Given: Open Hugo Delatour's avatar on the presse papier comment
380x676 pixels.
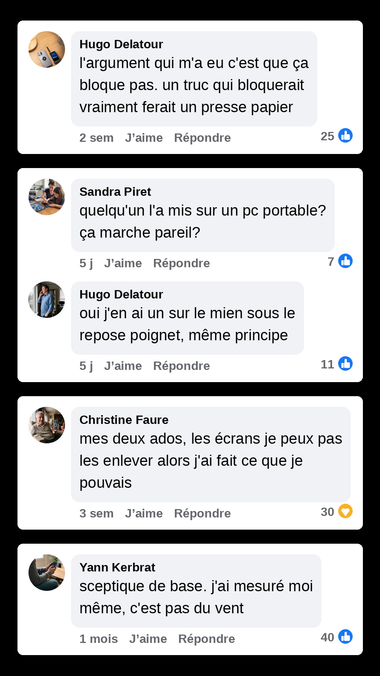Looking at the screenshot, I should [x=47, y=50].
